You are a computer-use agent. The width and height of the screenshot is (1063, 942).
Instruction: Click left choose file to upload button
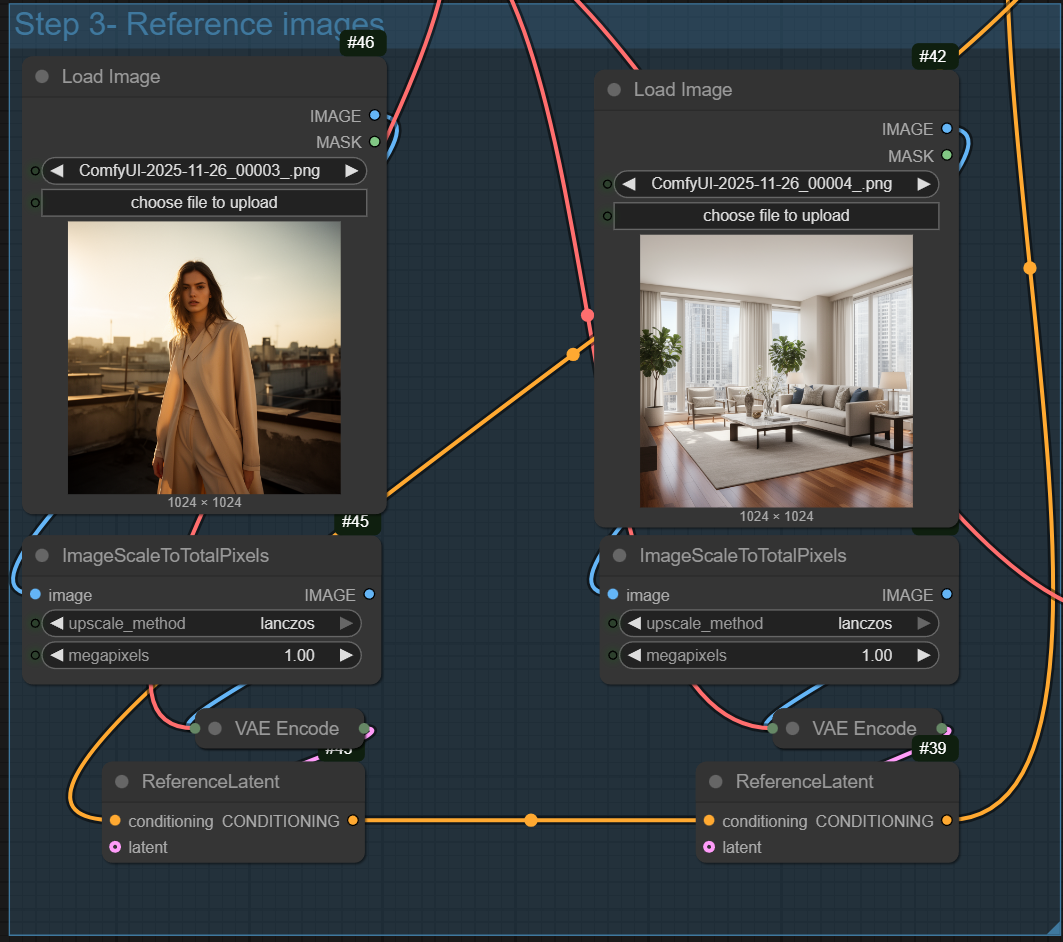tap(204, 203)
